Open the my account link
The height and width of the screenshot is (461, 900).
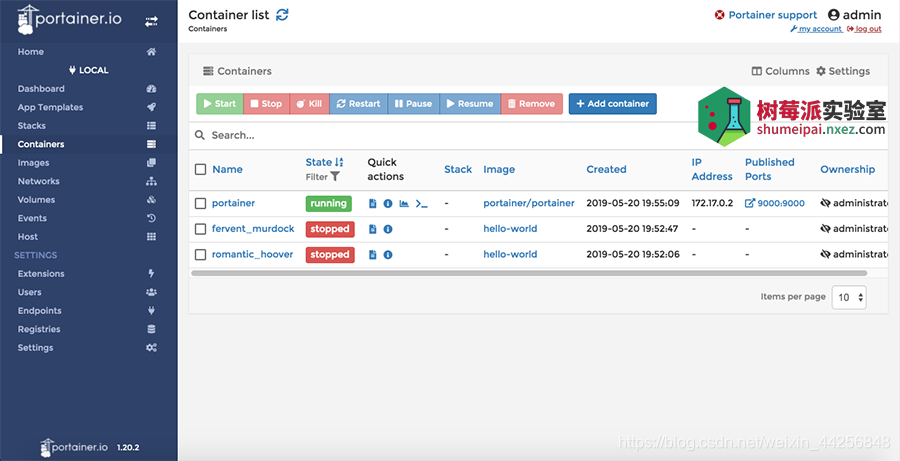[x=816, y=29]
